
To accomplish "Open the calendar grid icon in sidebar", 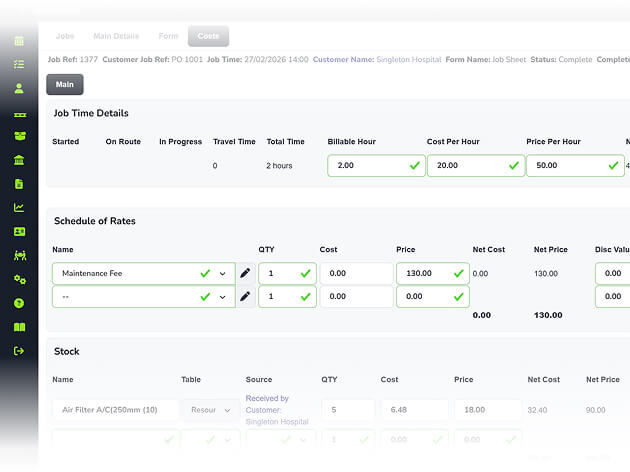I will pos(19,41).
